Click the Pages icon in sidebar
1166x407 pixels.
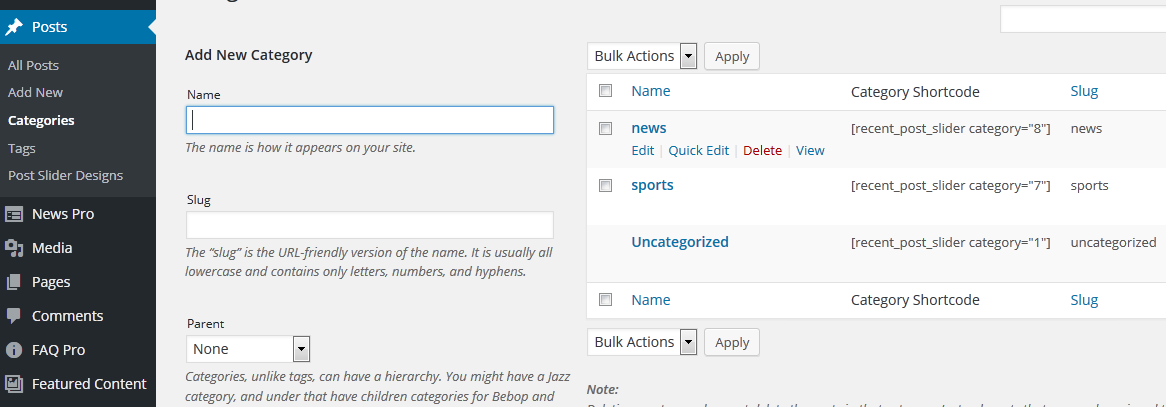pyautogui.click(x=14, y=282)
